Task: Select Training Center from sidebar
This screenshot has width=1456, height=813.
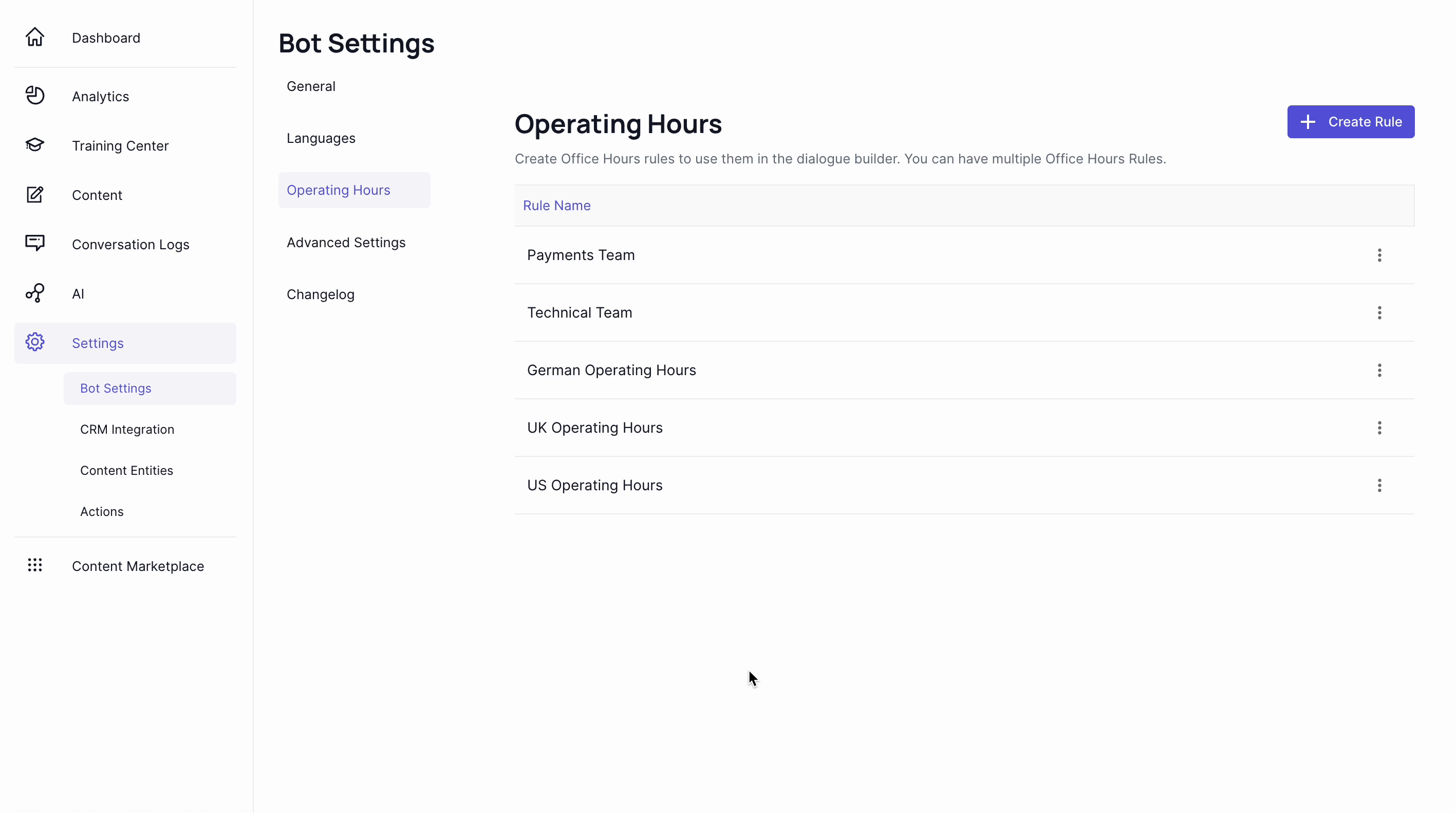Action: pyautogui.click(x=120, y=145)
